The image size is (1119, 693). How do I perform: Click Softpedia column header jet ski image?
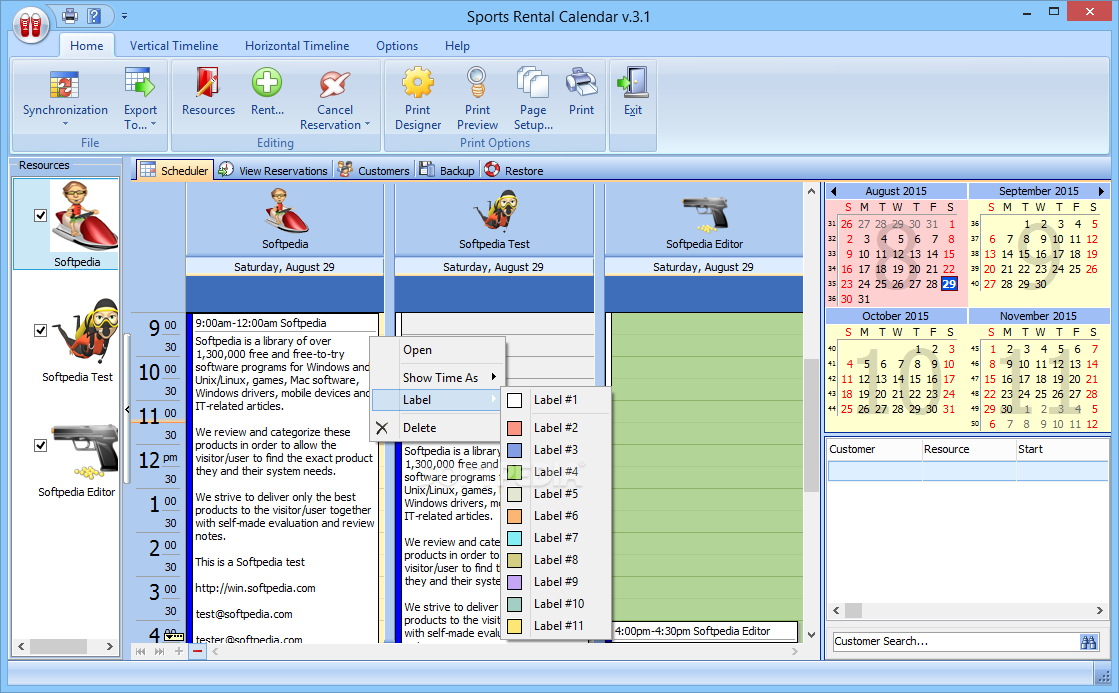coord(285,211)
